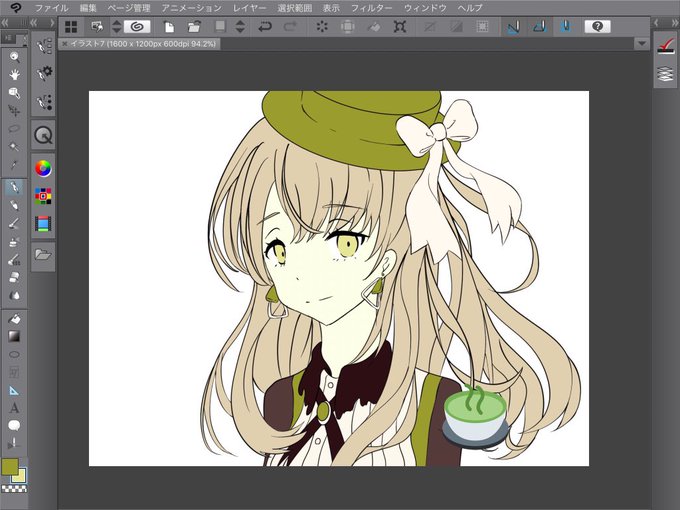
Task: Select the Zoom magnifier tool
Action: [x=14, y=57]
